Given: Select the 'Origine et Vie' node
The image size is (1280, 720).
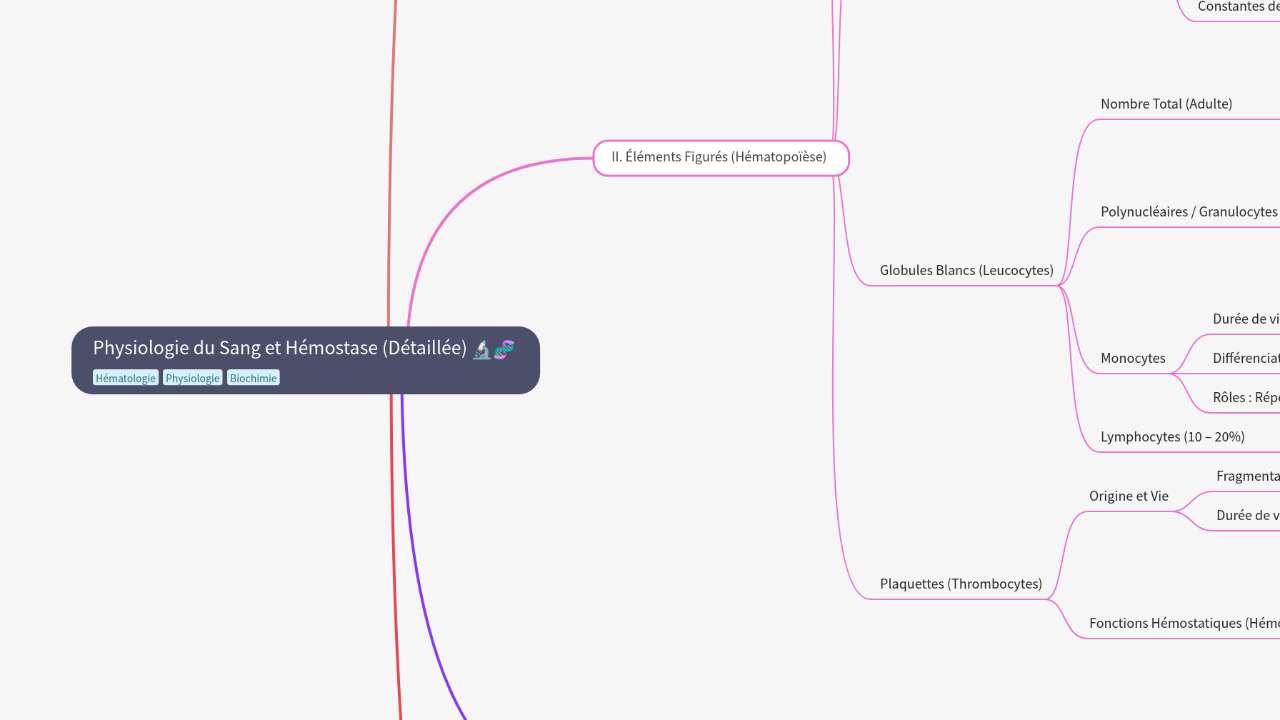Looking at the screenshot, I should coord(1128,495).
